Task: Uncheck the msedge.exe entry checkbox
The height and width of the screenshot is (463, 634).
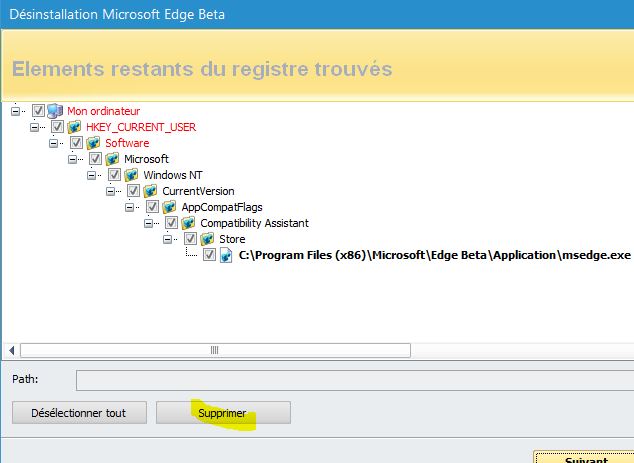Action: 209,254
